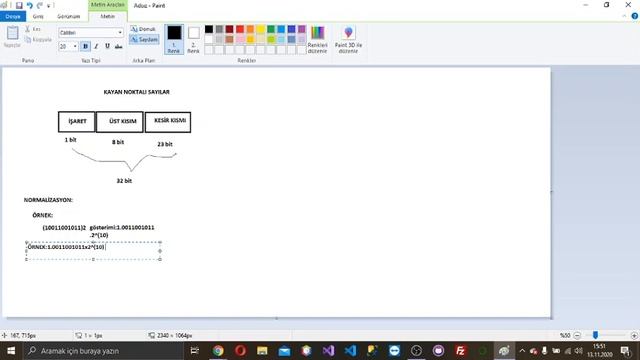Viewport: 640px width, 360px height.
Task: Open OBS Studio from the taskbar
Action: [x=416, y=351]
